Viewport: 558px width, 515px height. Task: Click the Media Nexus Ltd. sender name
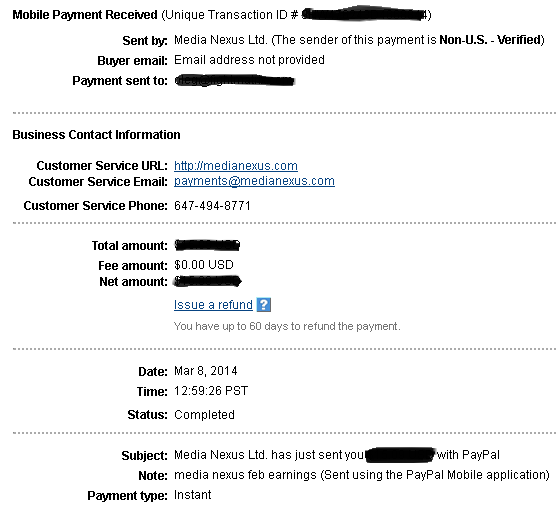tap(220, 40)
